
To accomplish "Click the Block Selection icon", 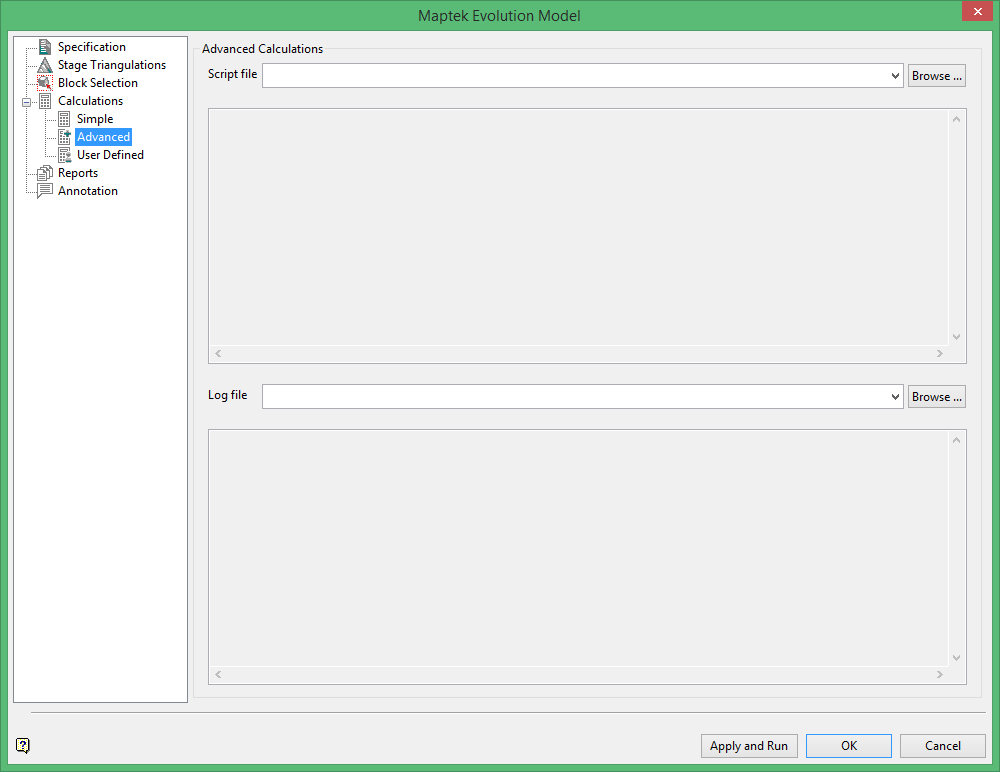I will [43, 82].
